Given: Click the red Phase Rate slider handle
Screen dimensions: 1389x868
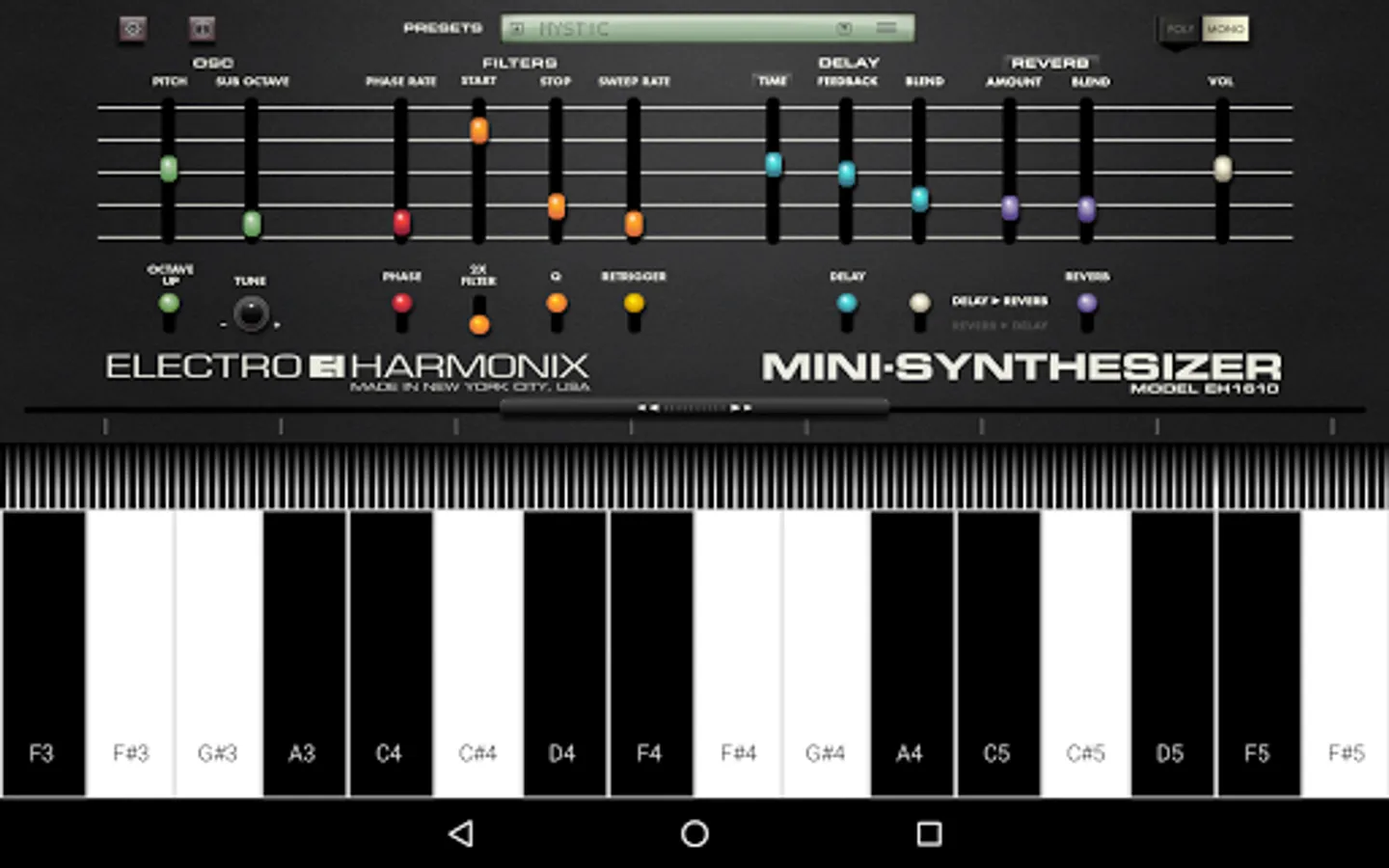Looking at the screenshot, I should tap(402, 222).
